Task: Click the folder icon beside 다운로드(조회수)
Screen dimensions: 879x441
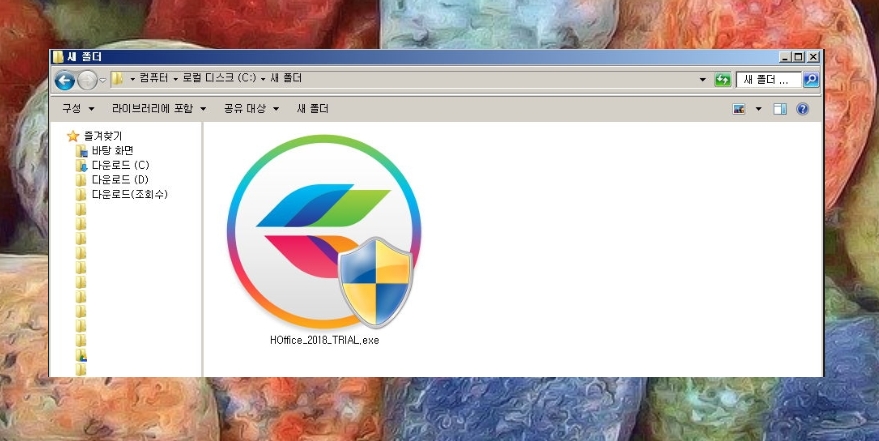Action: [x=82, y=194]
